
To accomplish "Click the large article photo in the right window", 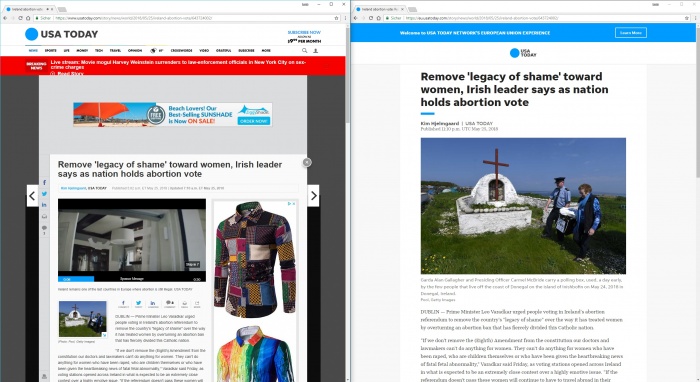I will tap(523, 206).
